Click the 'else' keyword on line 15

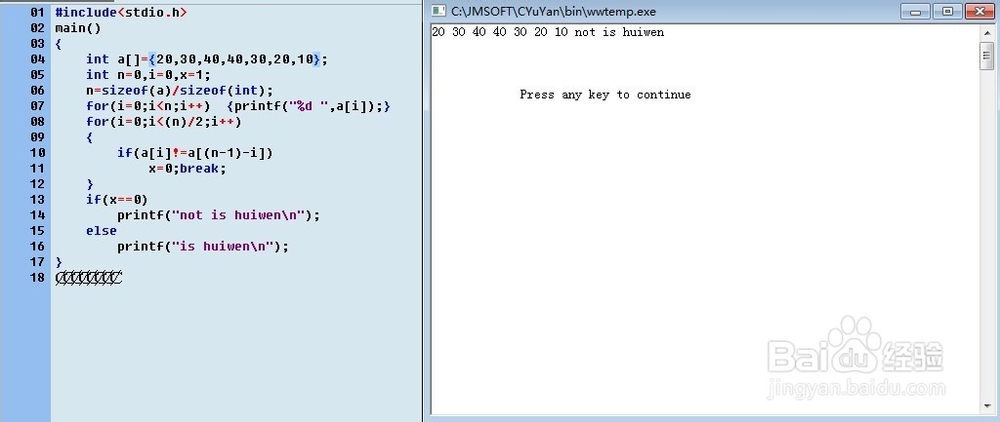pos(101,231)
